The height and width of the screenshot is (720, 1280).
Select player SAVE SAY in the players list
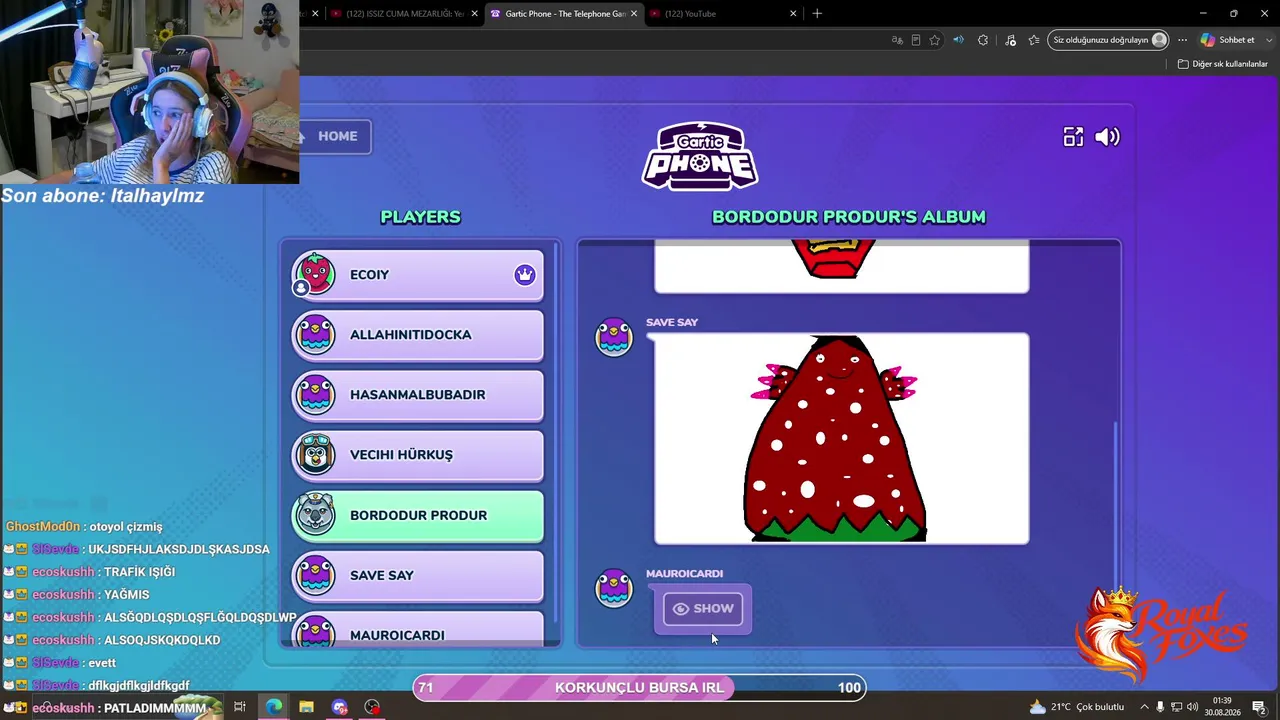click(418, 575)
